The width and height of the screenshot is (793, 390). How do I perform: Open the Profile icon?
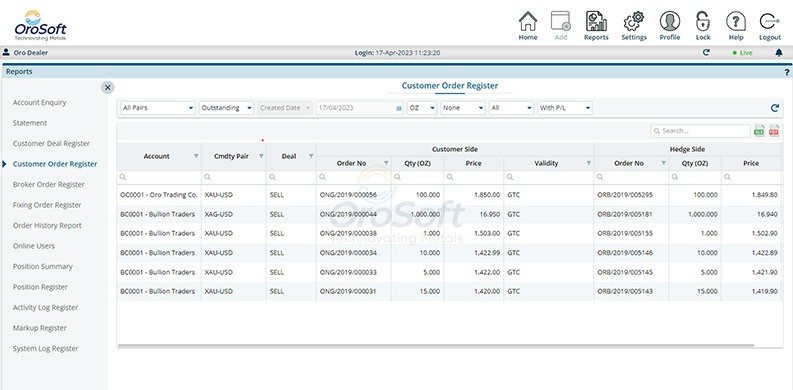(x=670, y=21)
